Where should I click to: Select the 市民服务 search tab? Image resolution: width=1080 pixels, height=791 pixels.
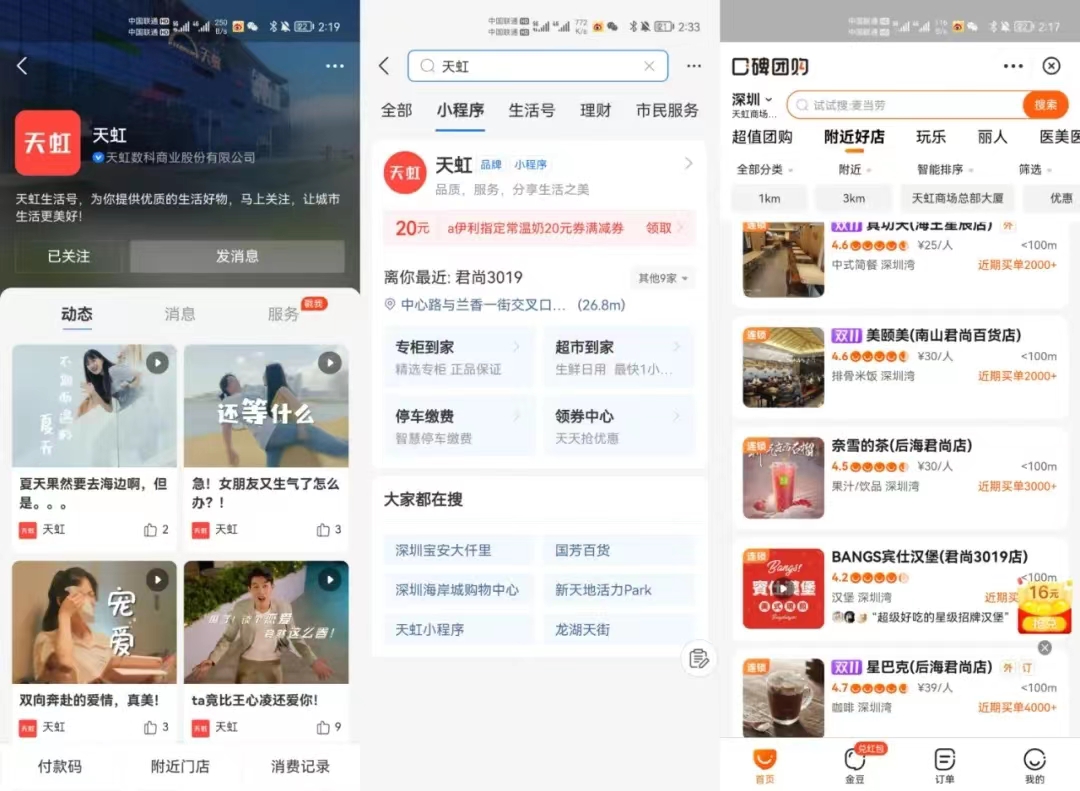[667, 110]
